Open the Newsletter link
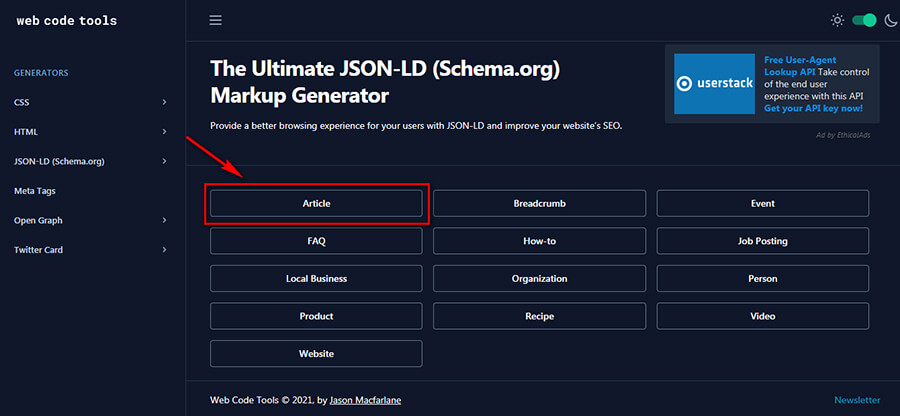Viewport: 900px width, 416px height. click(857, 401)
